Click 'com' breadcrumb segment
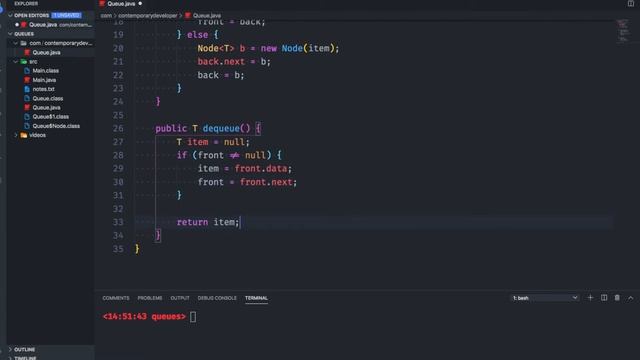The image size is (640, 360). click(x=106, y=16)
